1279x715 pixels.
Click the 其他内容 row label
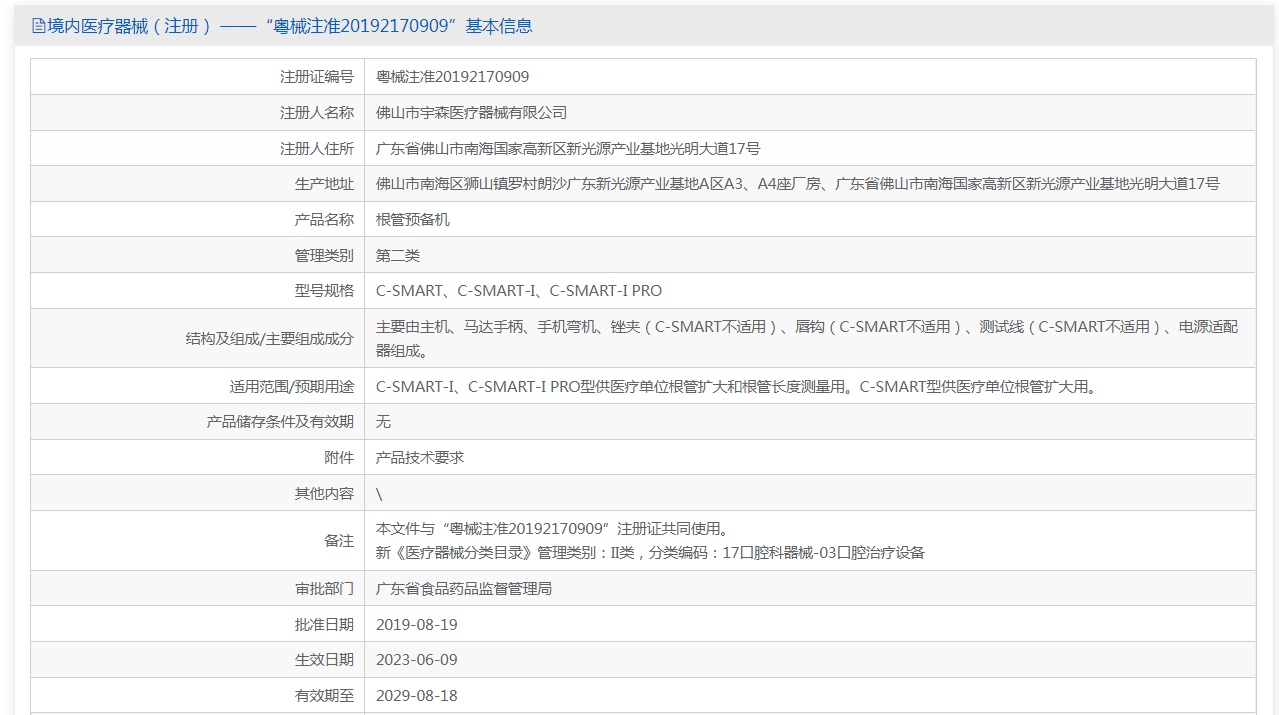323,494
